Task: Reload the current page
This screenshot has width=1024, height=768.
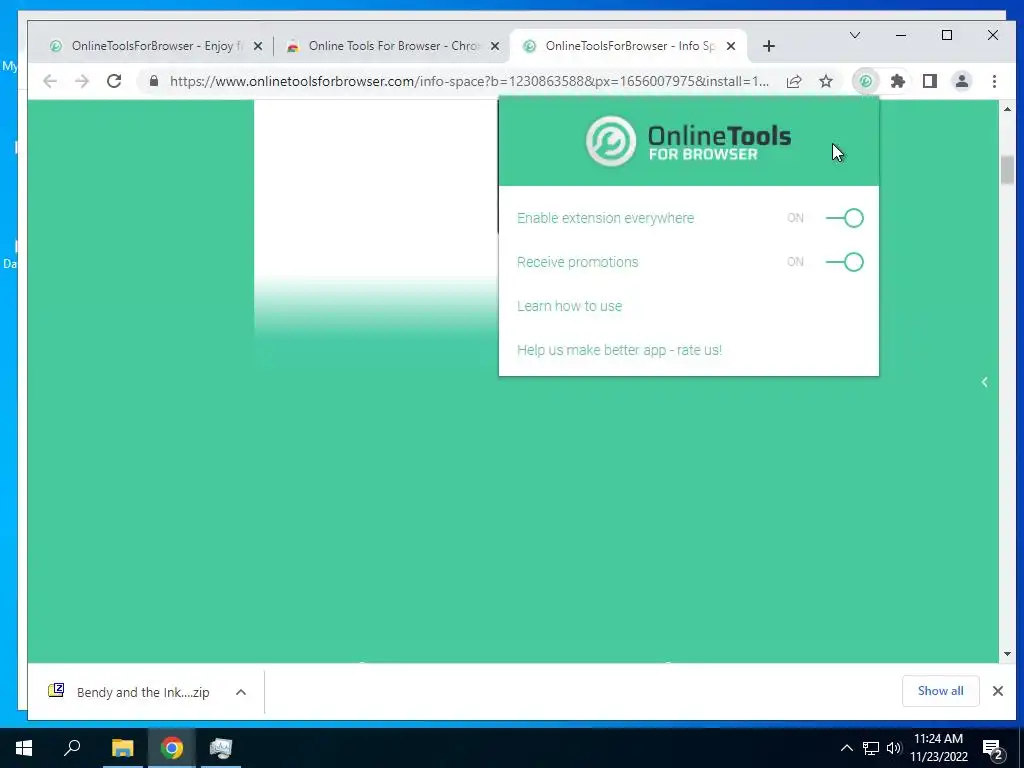Action: 114,81
